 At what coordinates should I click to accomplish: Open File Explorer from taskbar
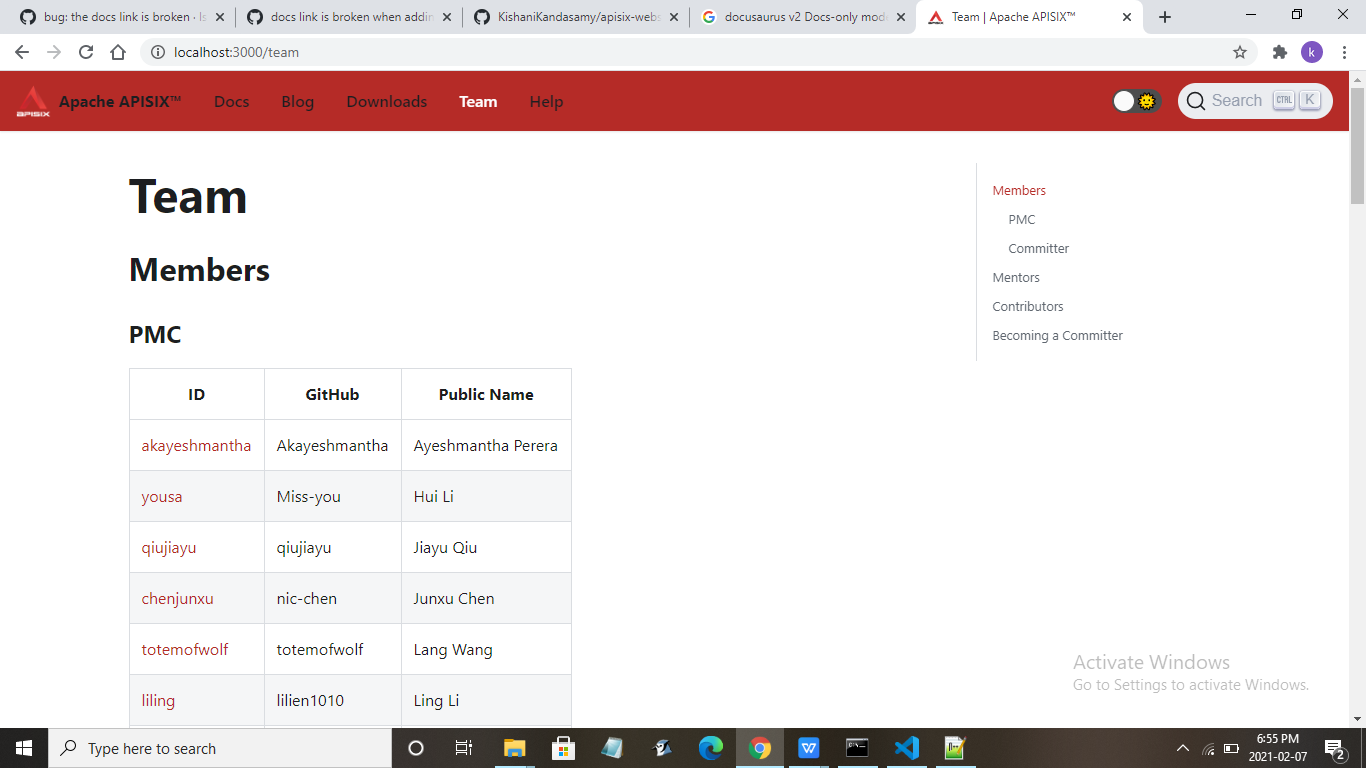514,748
